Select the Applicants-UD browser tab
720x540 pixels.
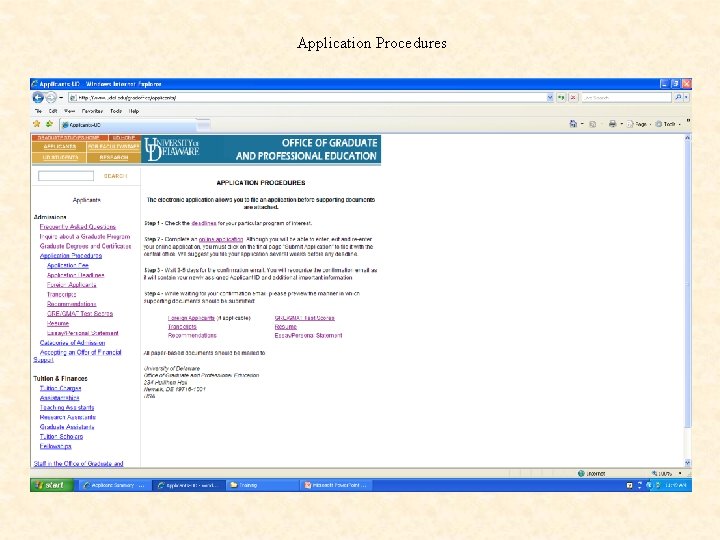coord(128,124)
